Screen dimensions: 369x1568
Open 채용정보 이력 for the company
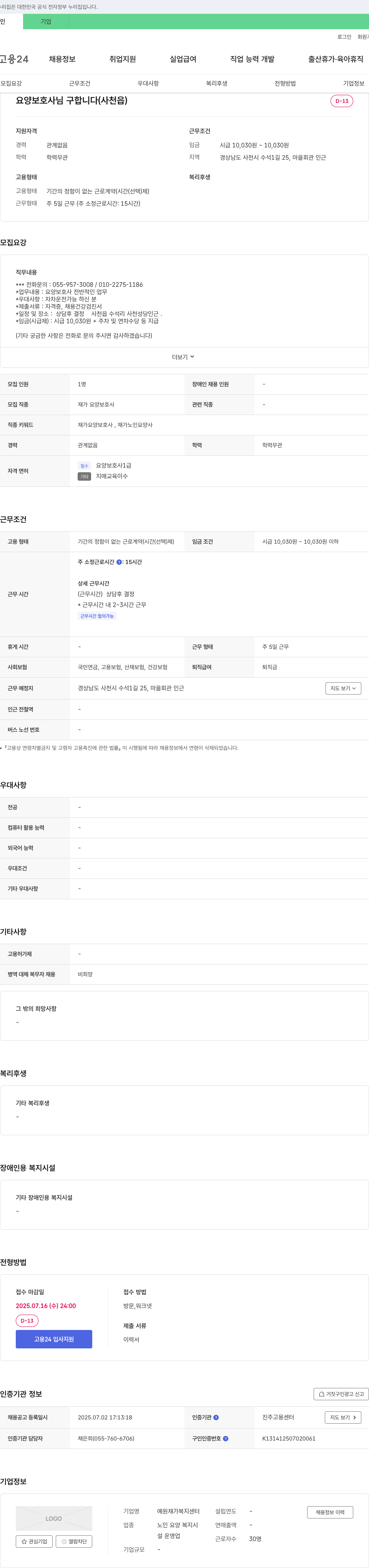330,1512
